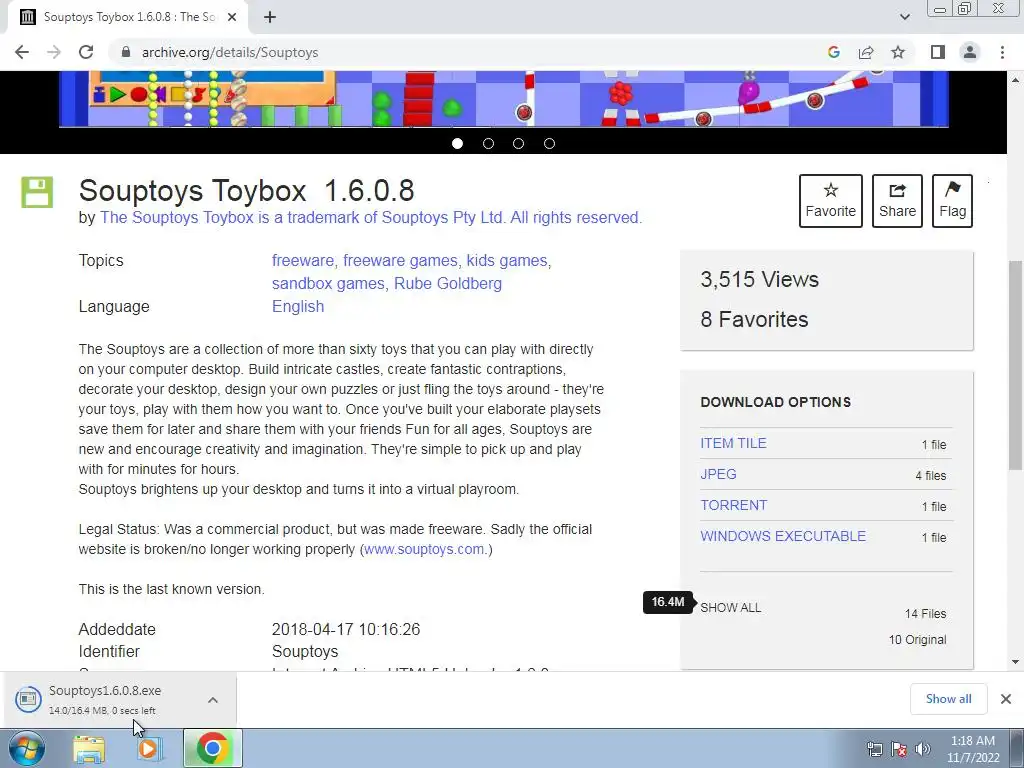Image resolution: width=1024 pixels, height=768 pixels.
Task: Bookmark this page with the star icon
Action: tap(898, 52)
